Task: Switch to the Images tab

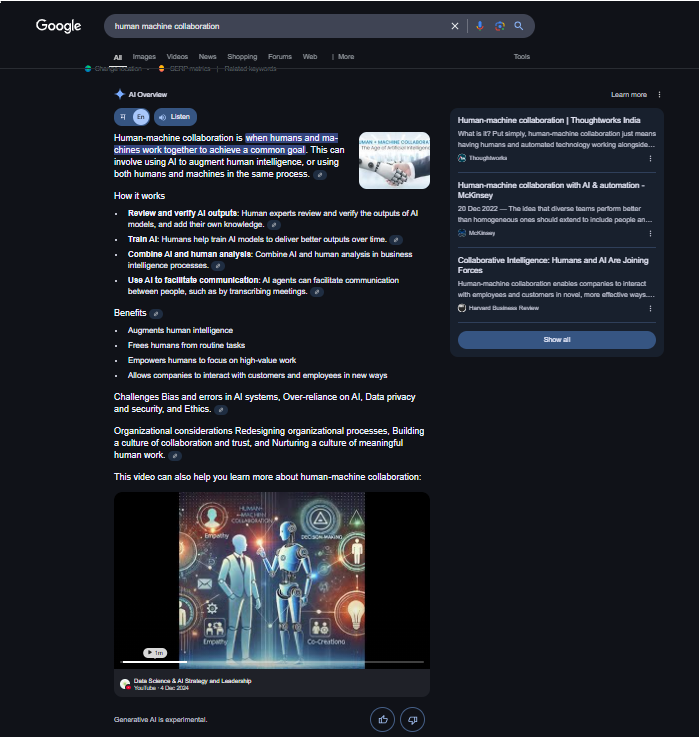Action: [144, 57]
